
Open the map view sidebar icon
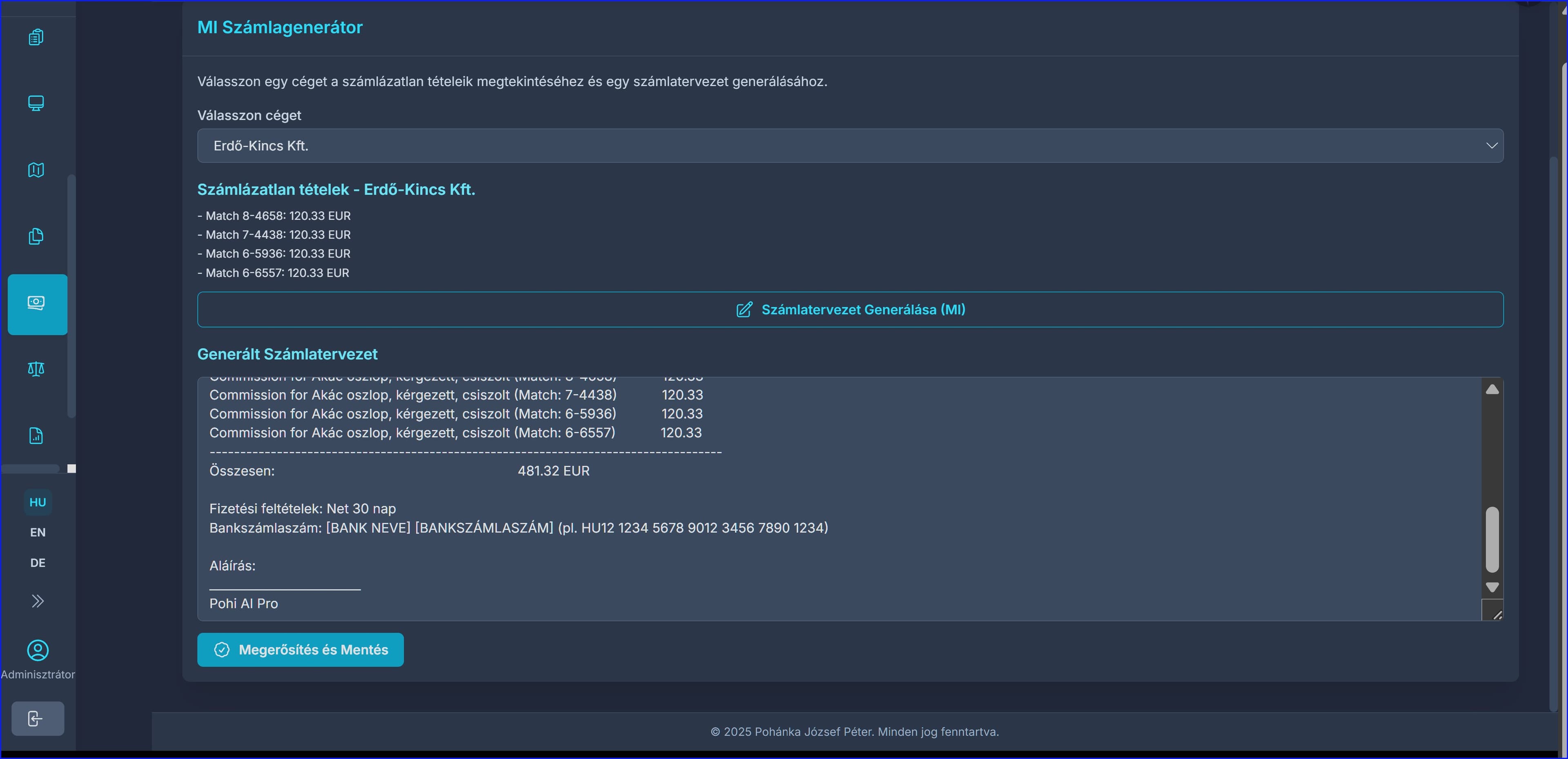click(x=36, y=170)
